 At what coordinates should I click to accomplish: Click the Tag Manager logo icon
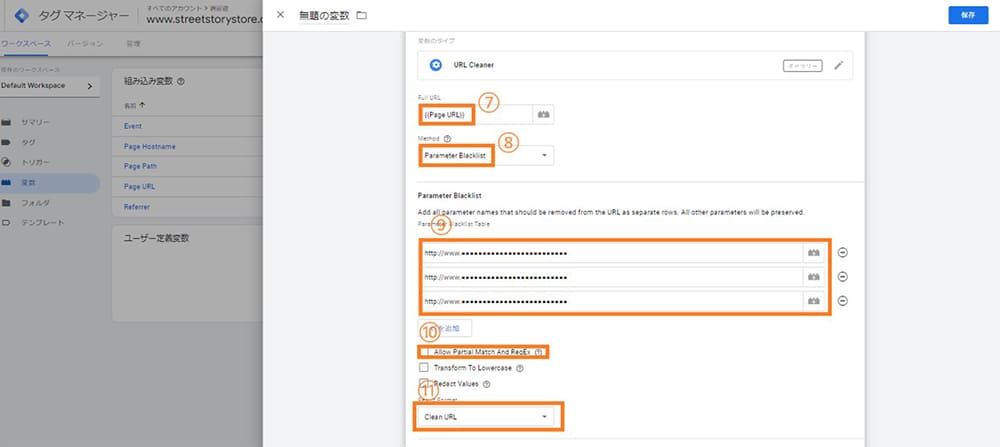click(22, 16)
